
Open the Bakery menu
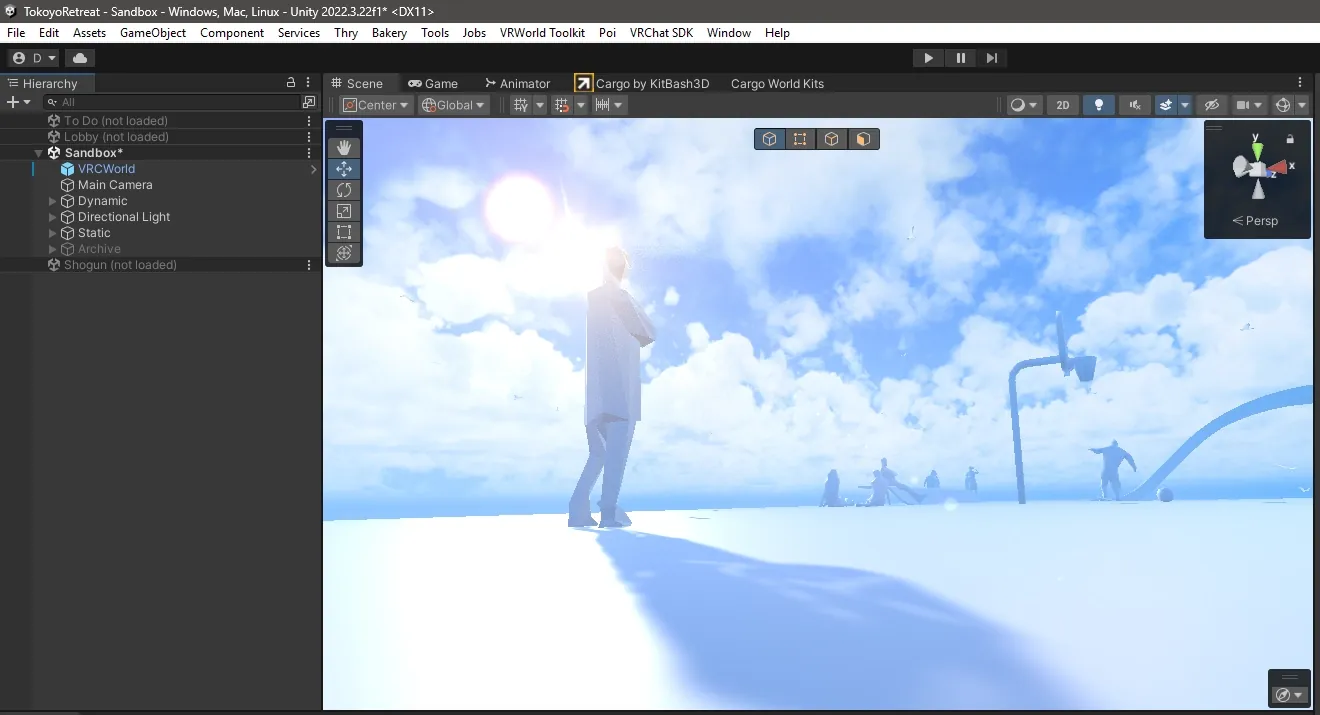click(389, 33)
